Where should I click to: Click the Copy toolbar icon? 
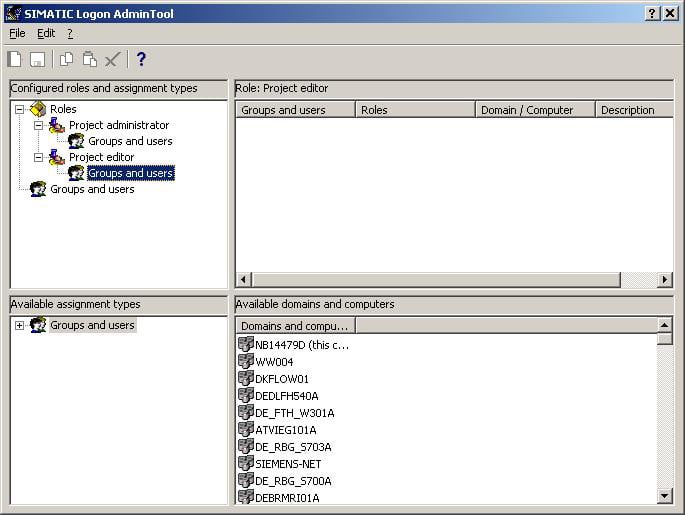tap(67, 60)
